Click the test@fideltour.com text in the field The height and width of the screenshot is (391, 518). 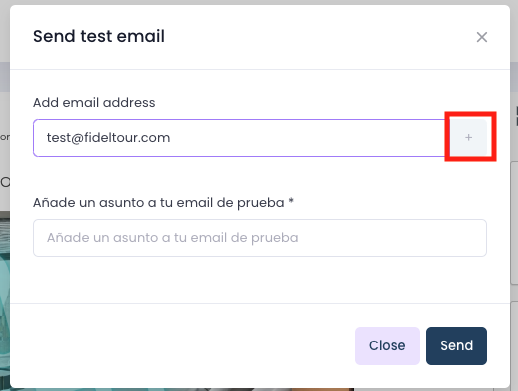[108, 138]
